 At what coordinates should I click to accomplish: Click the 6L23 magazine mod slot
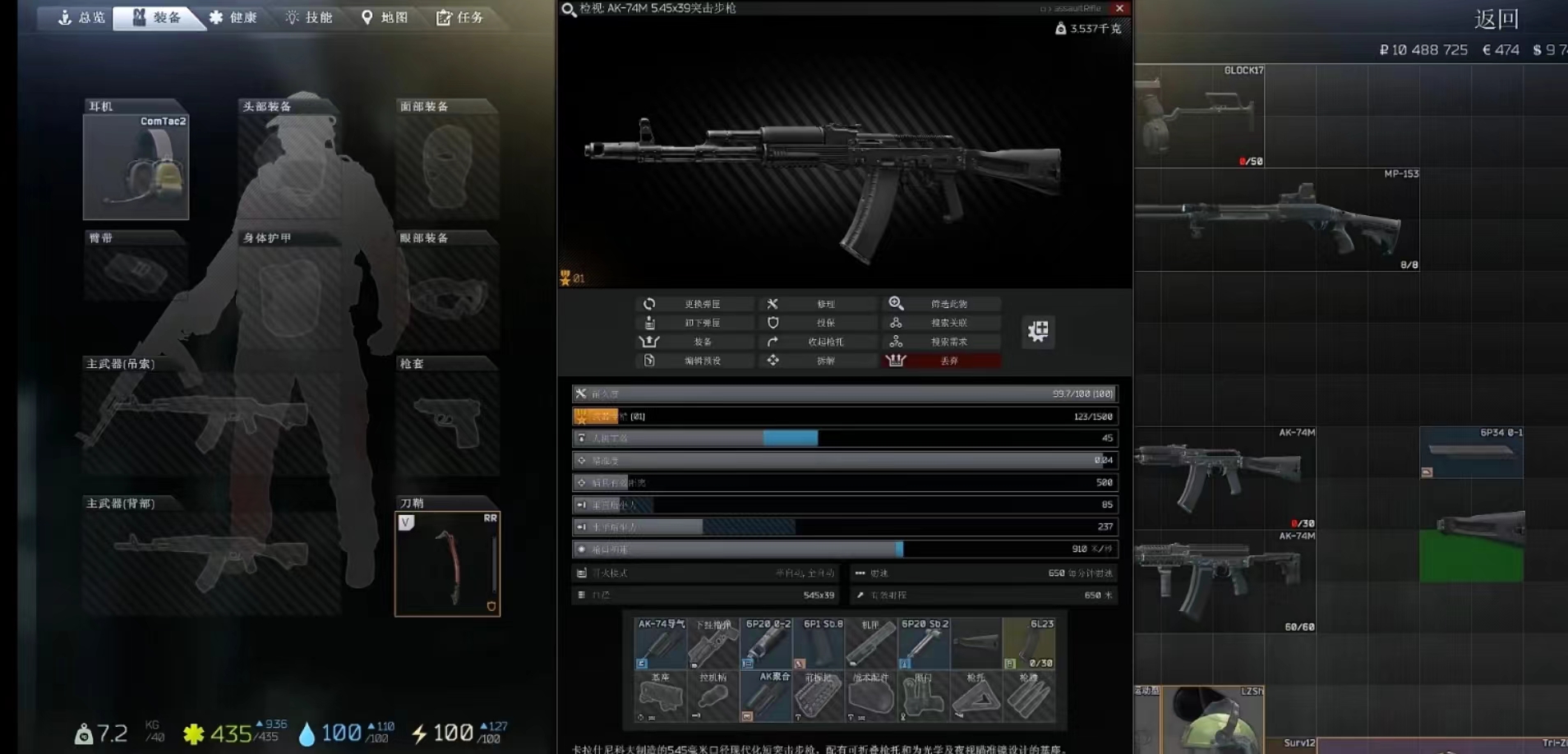(1028, 644)
